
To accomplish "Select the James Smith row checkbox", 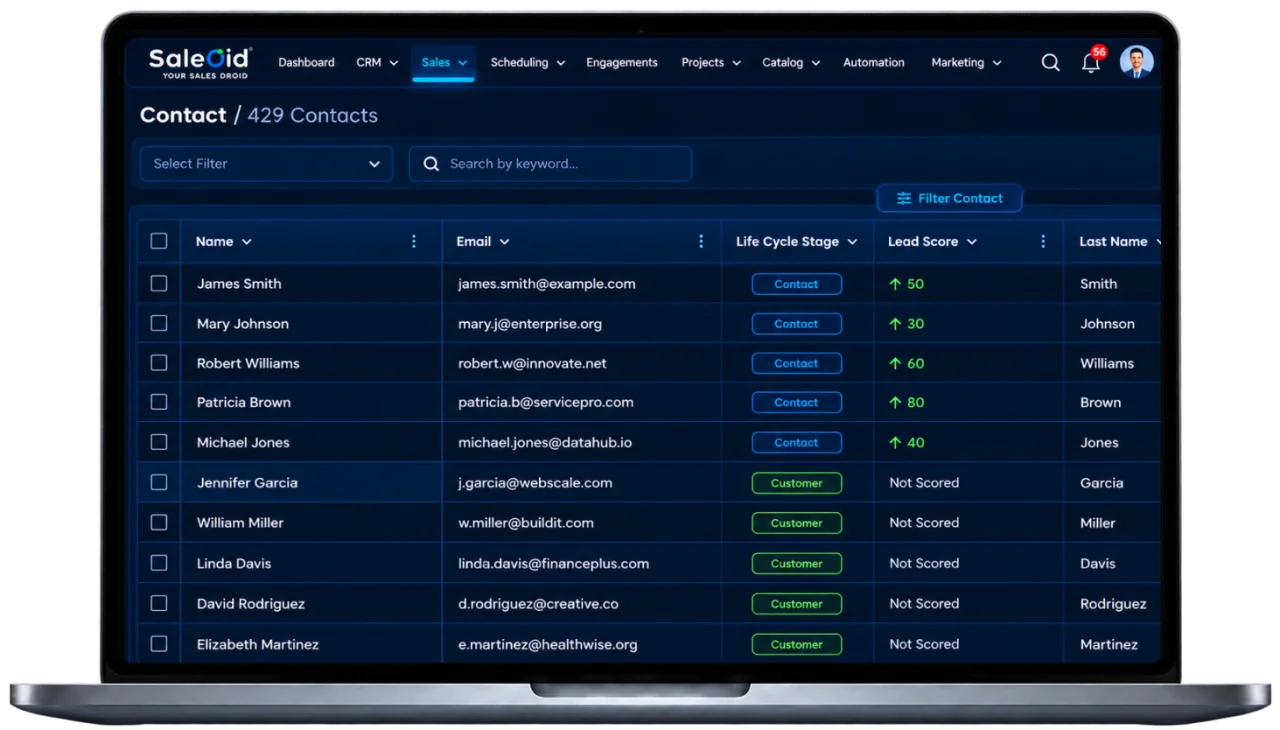I will click(159, 283).
